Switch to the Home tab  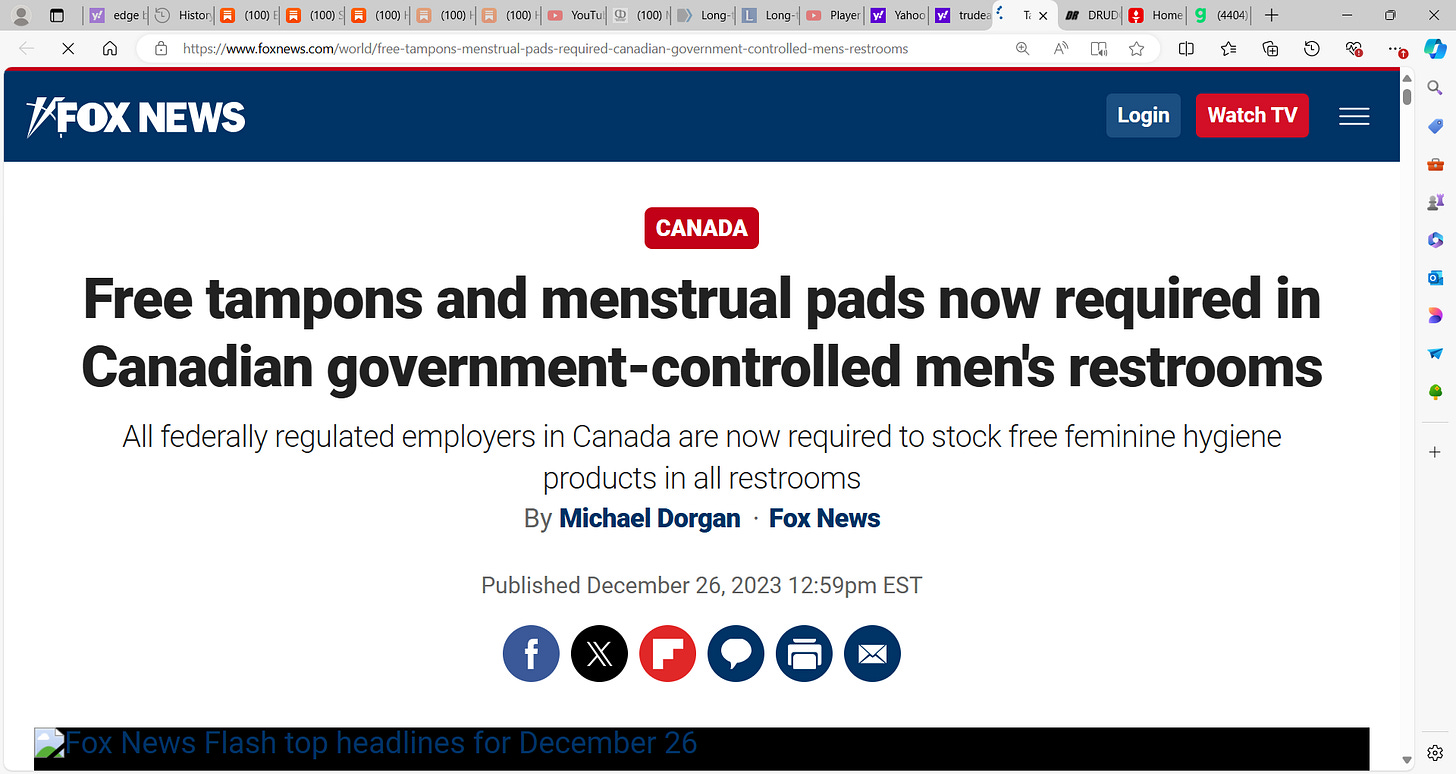click(1156, 15)
